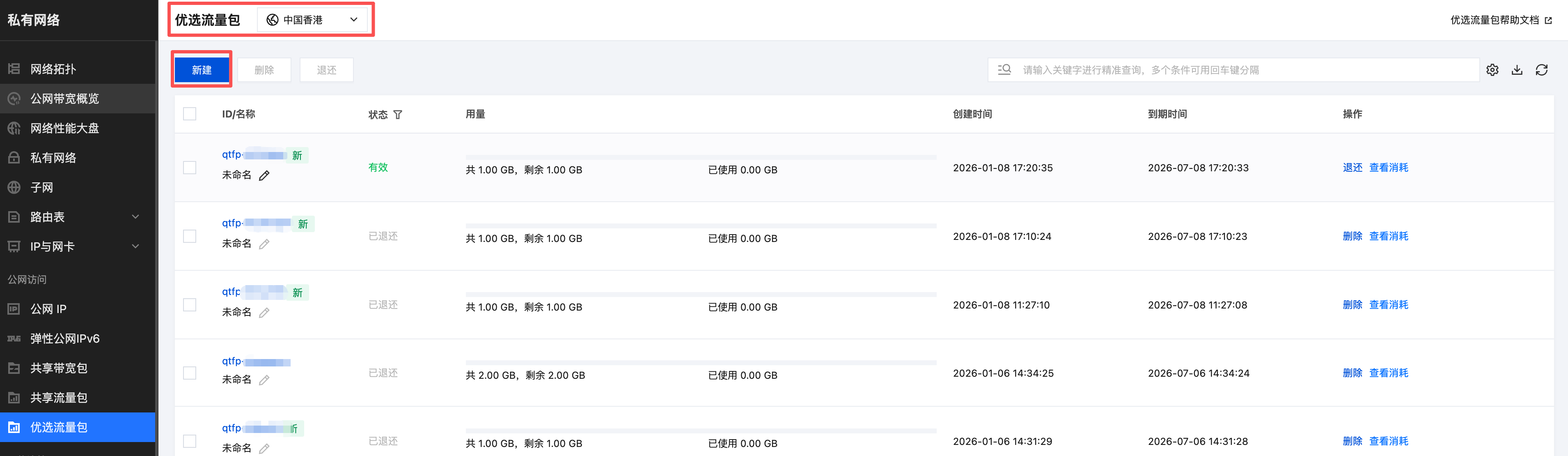Screen dimensions: 1568x456
Task: Select all rows via header checkbox
Action: 190,115
